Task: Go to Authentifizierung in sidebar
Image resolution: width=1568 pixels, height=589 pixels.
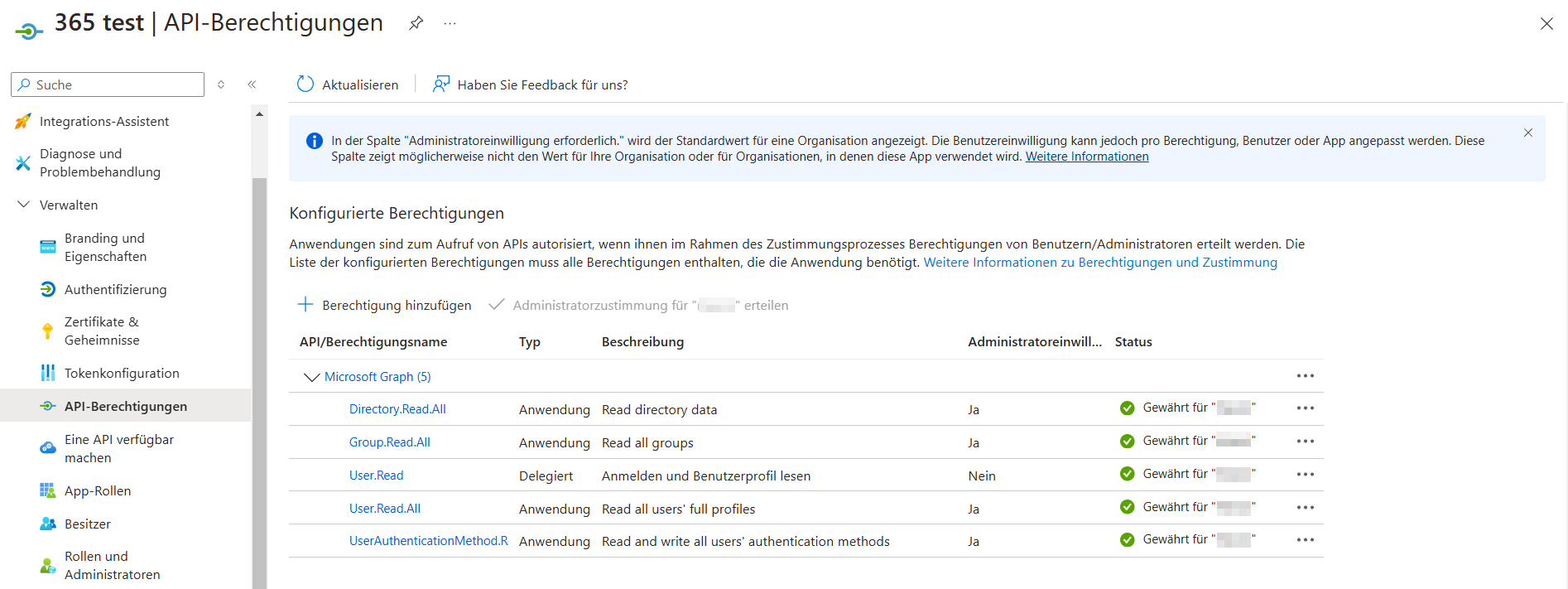Action: click(x=115, y=290)
